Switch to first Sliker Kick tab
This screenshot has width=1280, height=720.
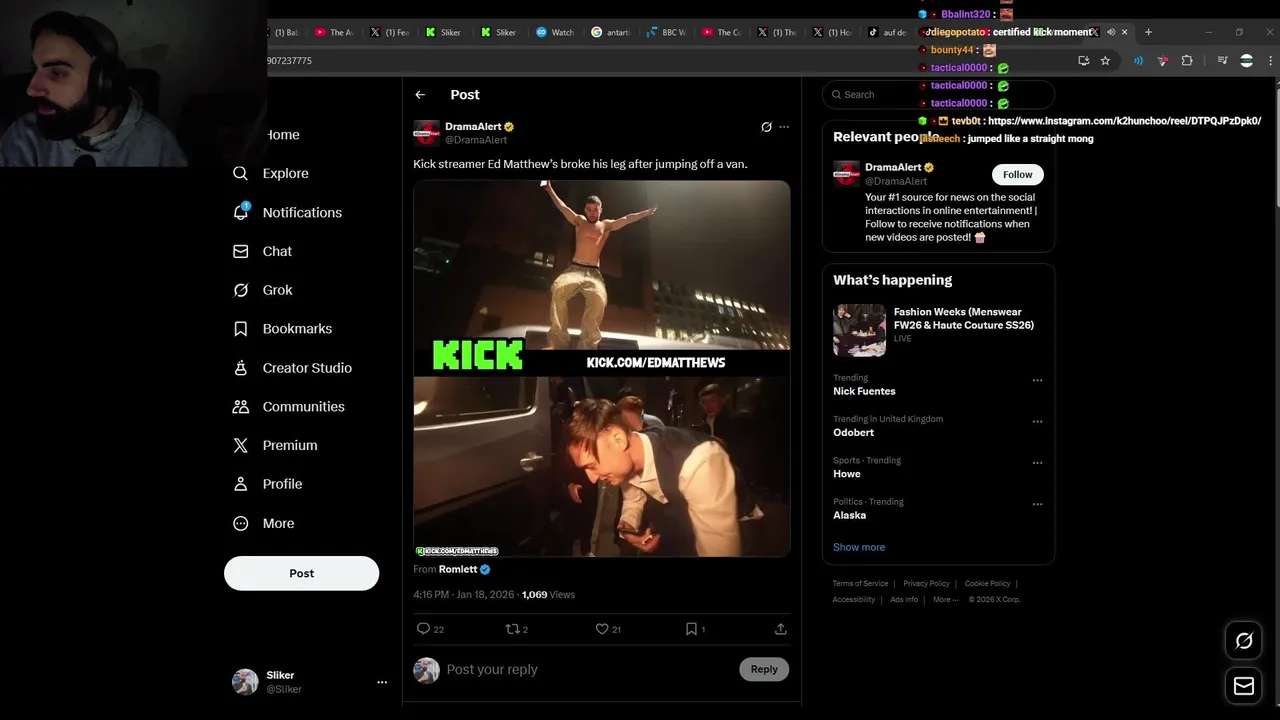click(443, 32)
